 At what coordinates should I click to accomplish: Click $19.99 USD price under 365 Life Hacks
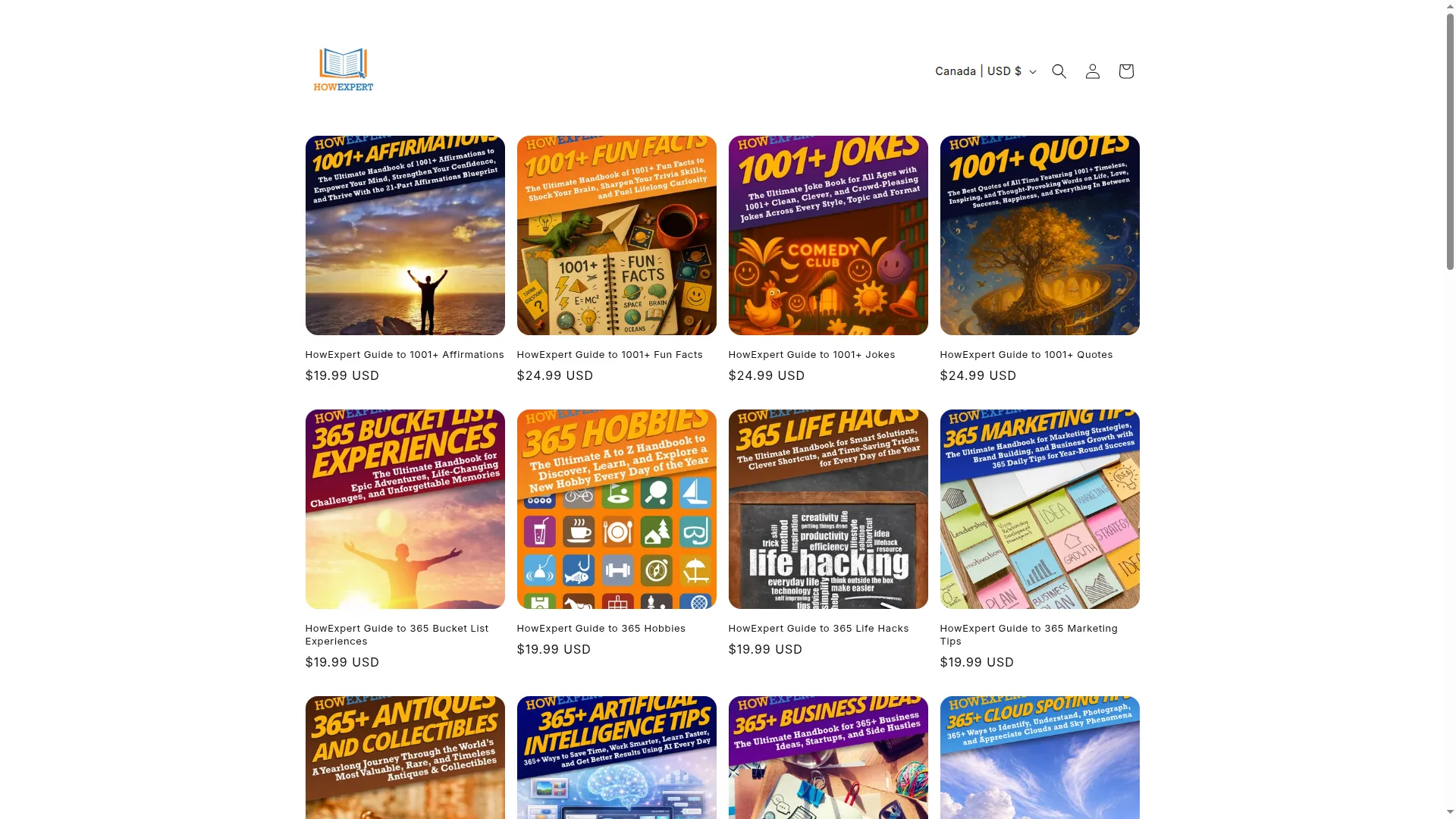click(765, 650)
